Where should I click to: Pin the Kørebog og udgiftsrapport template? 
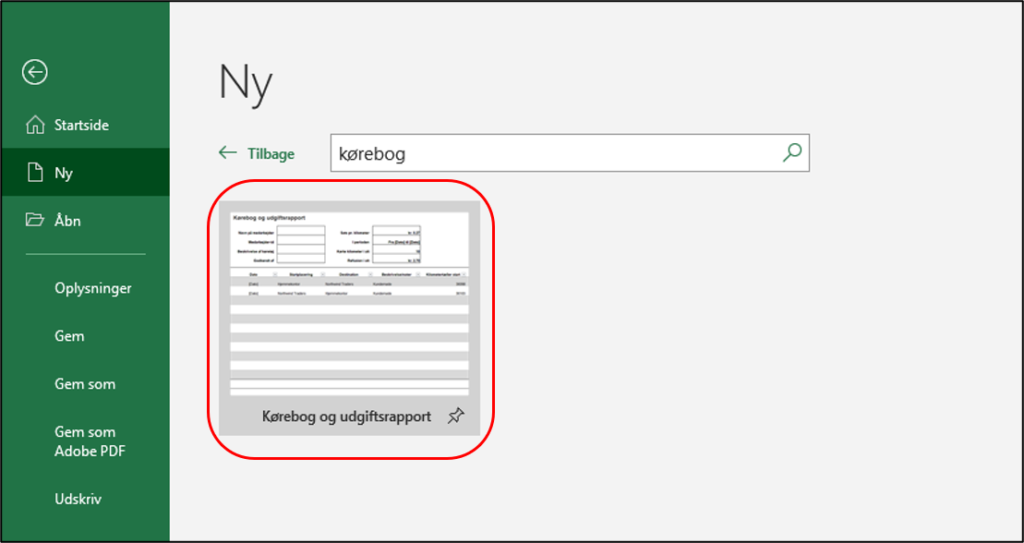point(456,416)
